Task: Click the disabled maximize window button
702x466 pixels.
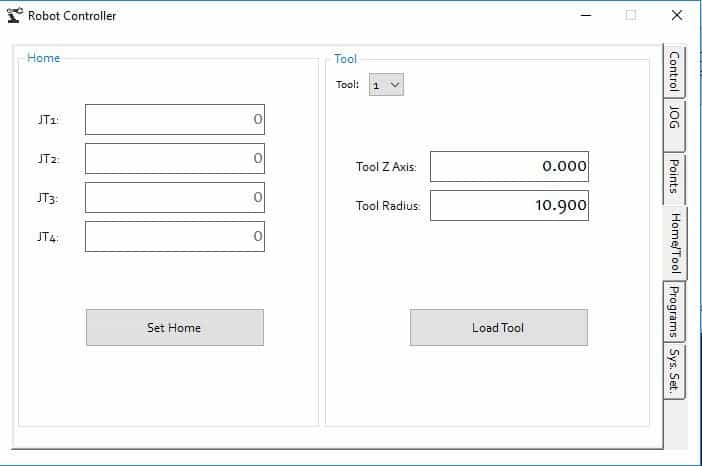Action: click(x=631, y=15)
